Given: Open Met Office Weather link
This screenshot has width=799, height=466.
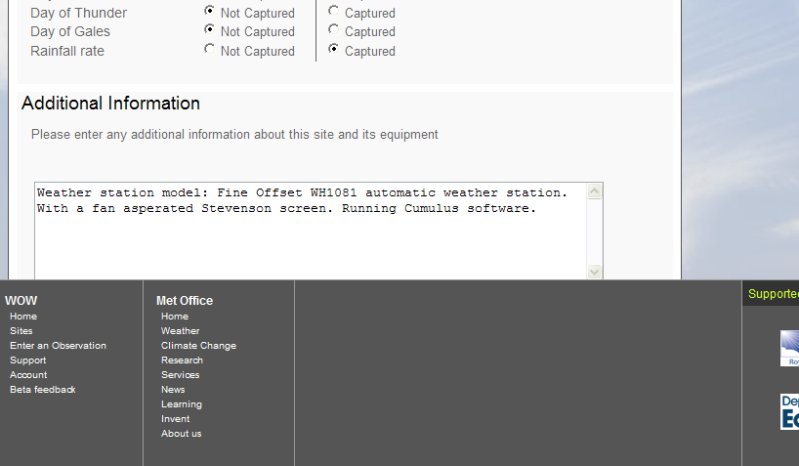Looking at the screenshot, I should pyautogui.click(x=180, y=331).
